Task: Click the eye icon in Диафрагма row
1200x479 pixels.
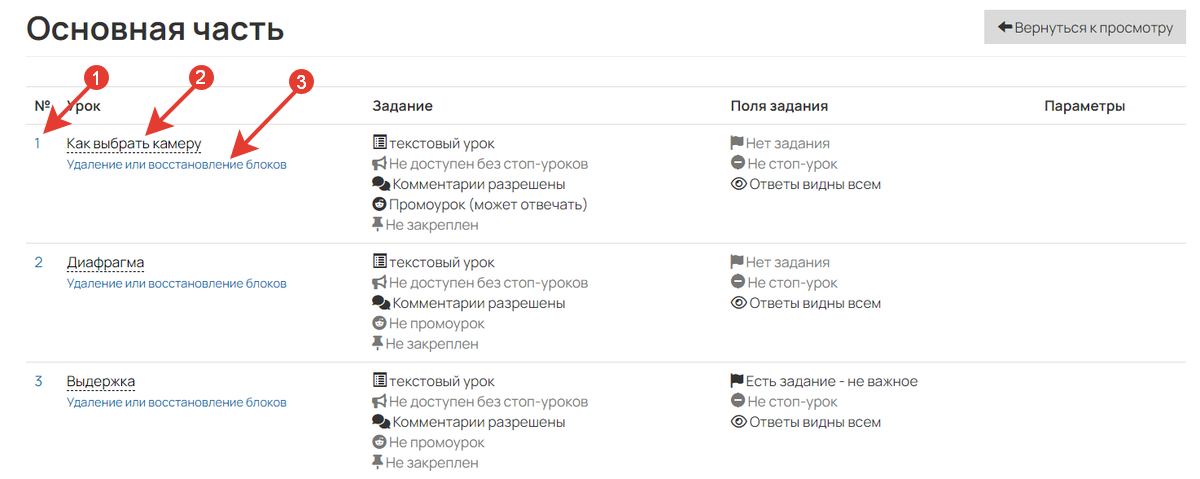Action: 739,303
